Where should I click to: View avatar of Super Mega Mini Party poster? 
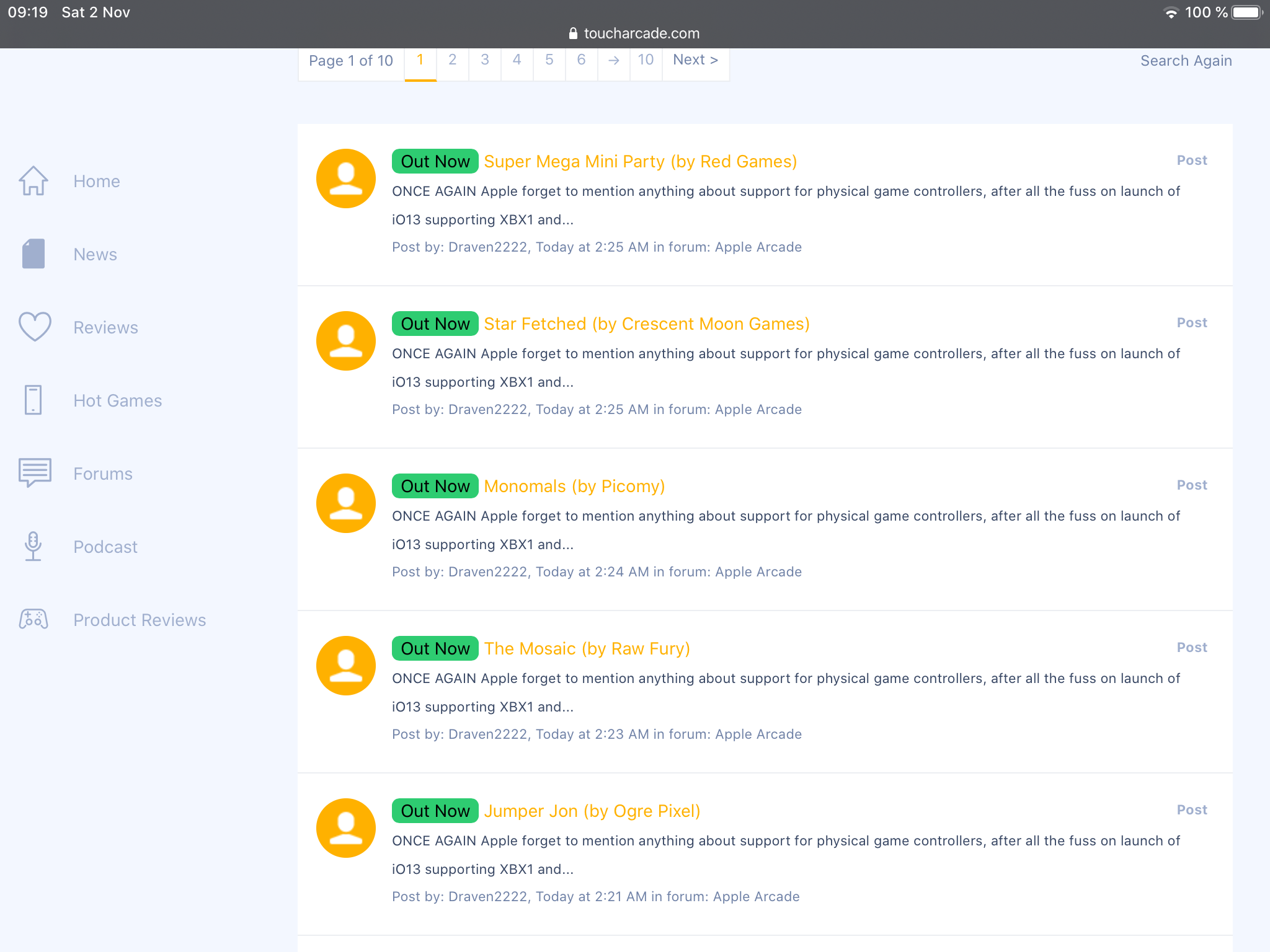[346, 178]
